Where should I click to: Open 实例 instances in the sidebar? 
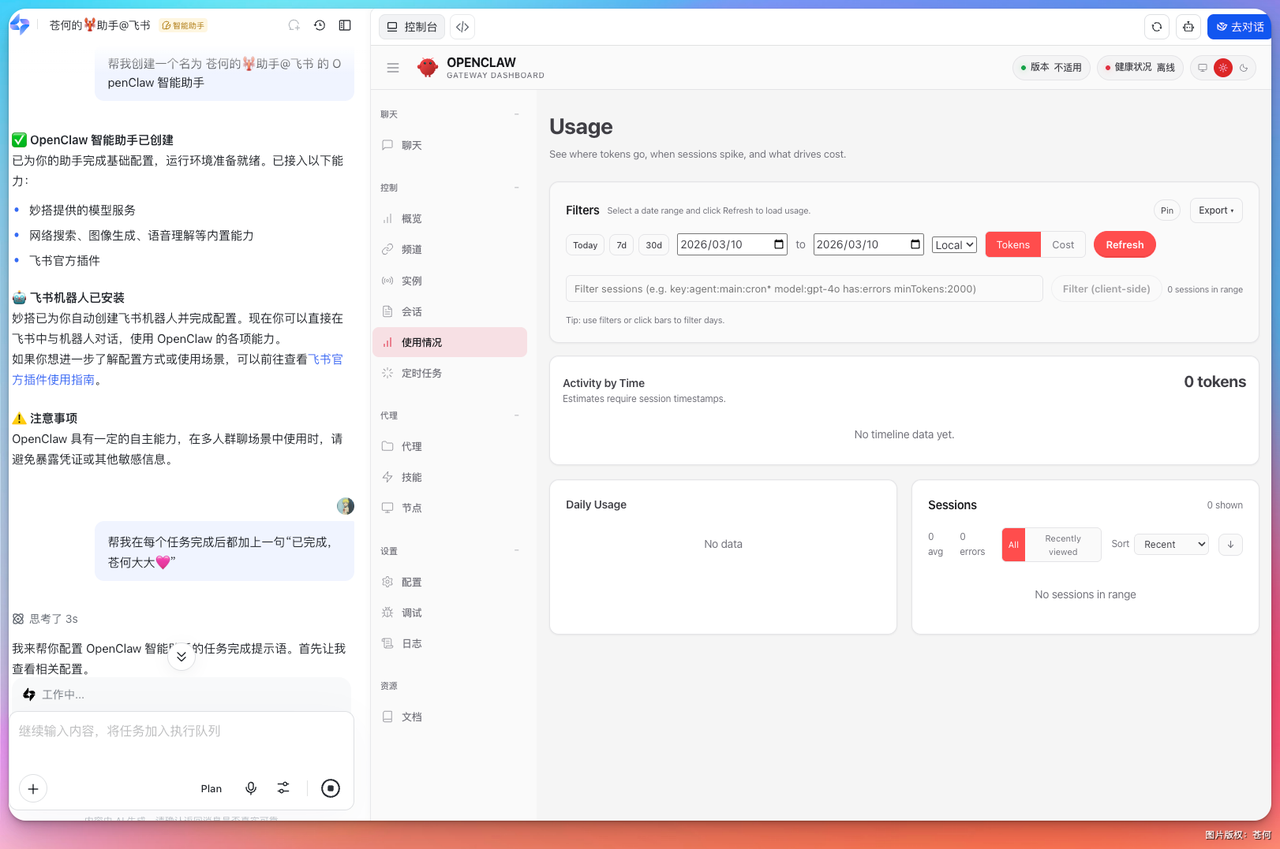[450, 281]
